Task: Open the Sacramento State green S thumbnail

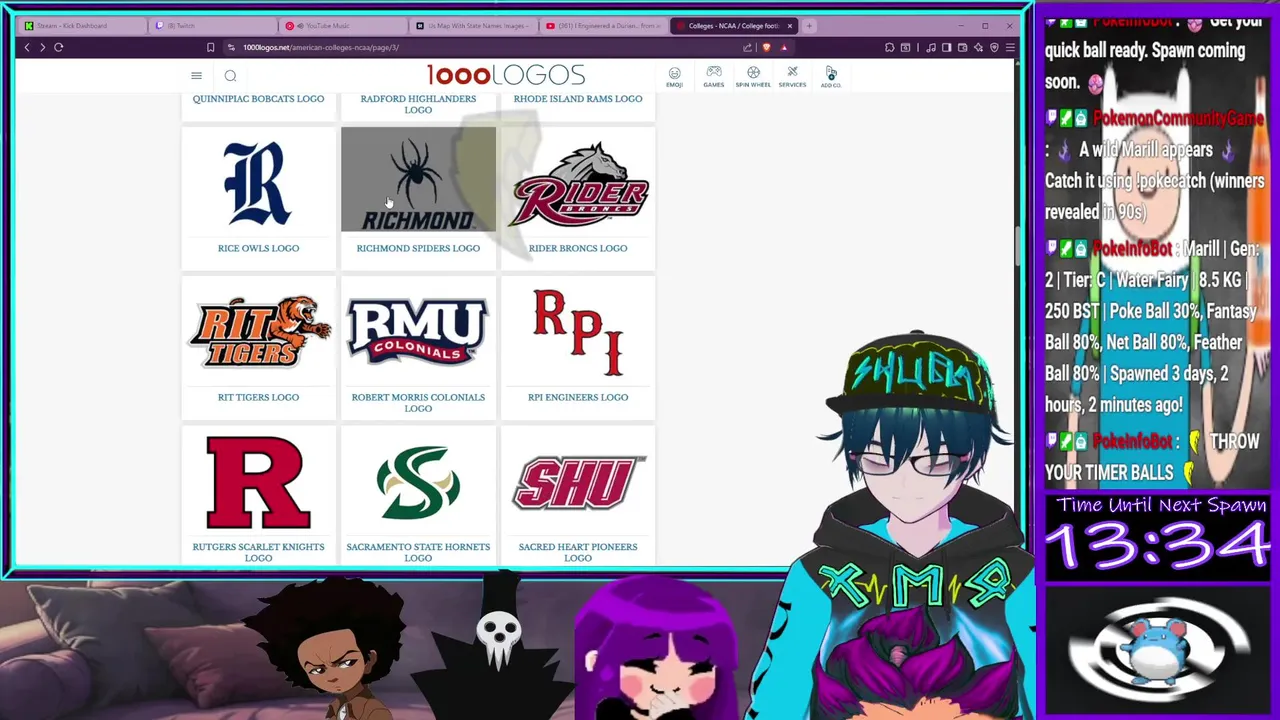Action: point(418,482)
